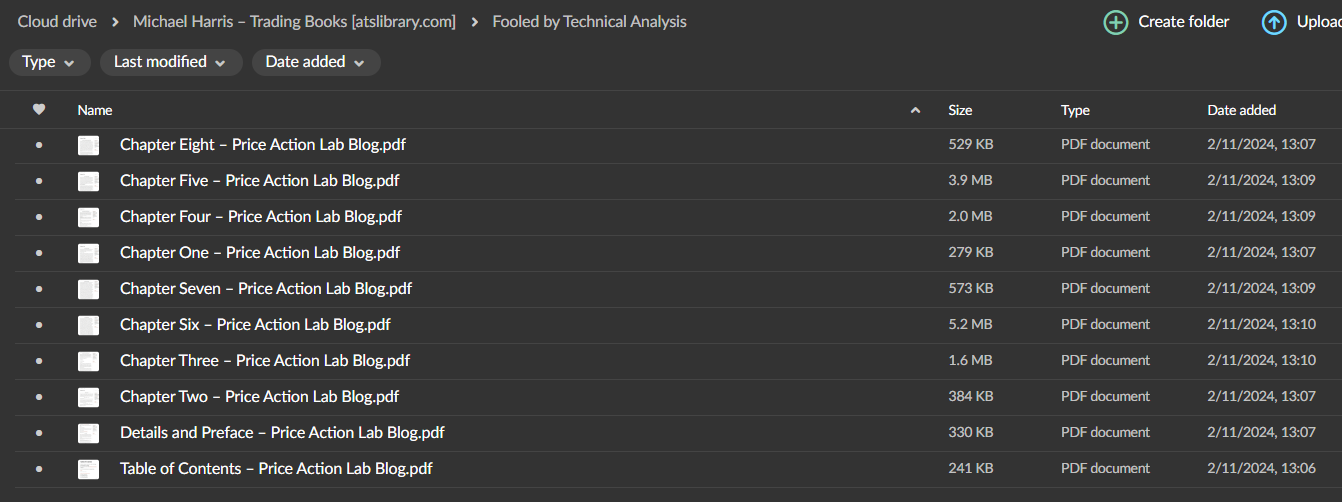The height and width of the screenshot is (502, 1342).
Task: Click the PDF icon for Chapter Five
Action: [x=89, y=181]
